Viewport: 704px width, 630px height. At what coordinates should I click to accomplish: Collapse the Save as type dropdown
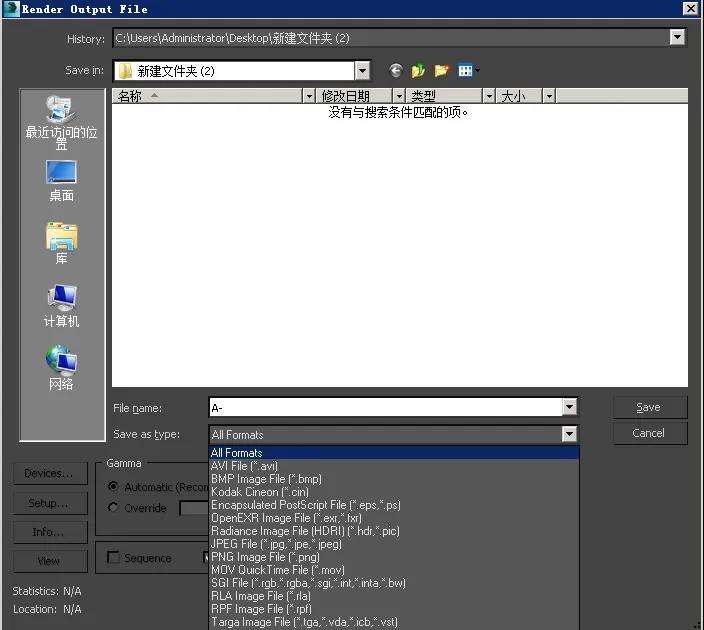point(569,434)
